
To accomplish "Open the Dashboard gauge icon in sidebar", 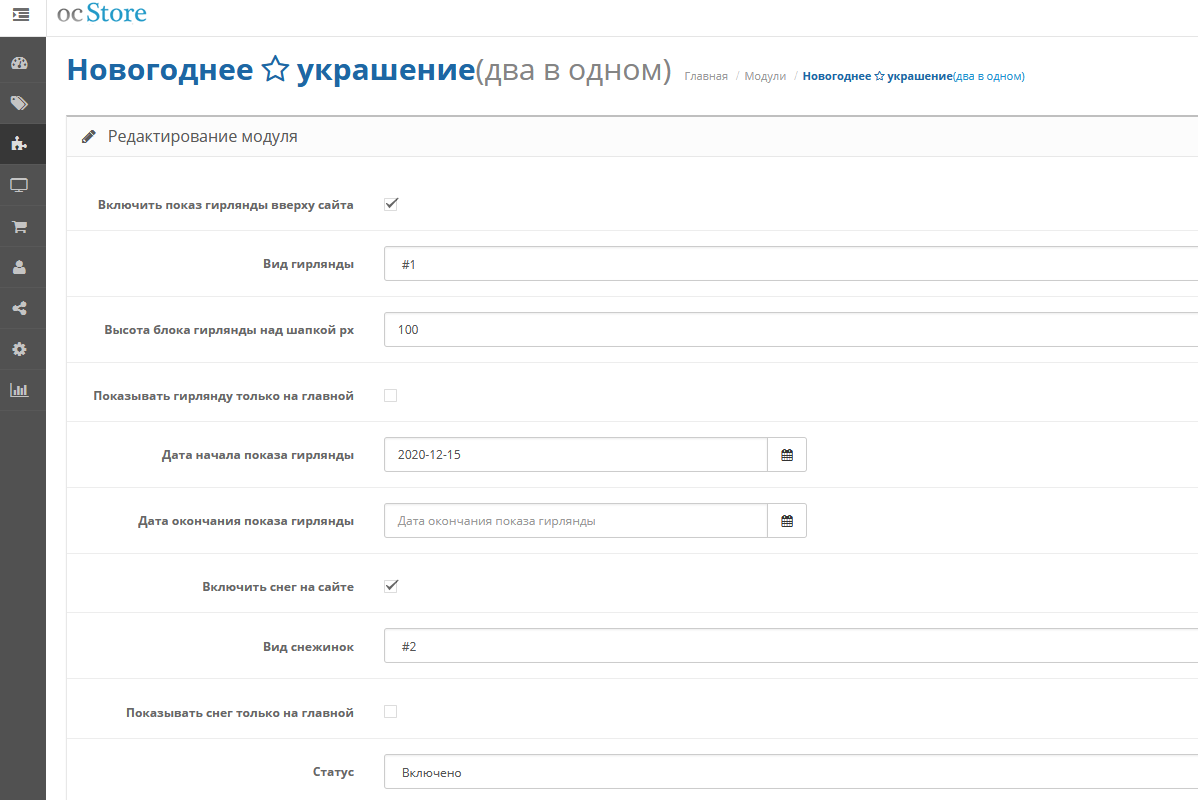I will coord(19,63).
